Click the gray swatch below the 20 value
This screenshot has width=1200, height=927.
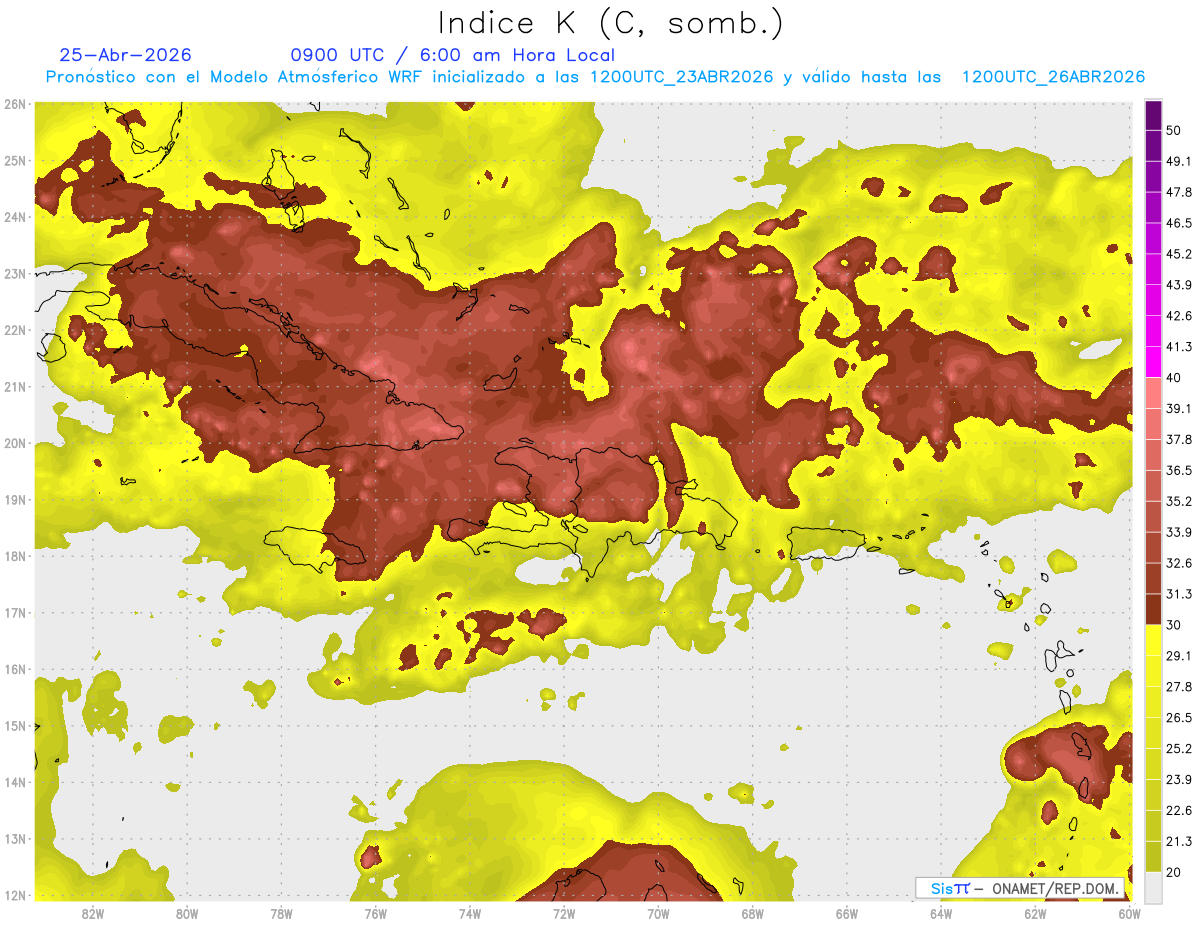[x=1153, y=886]
